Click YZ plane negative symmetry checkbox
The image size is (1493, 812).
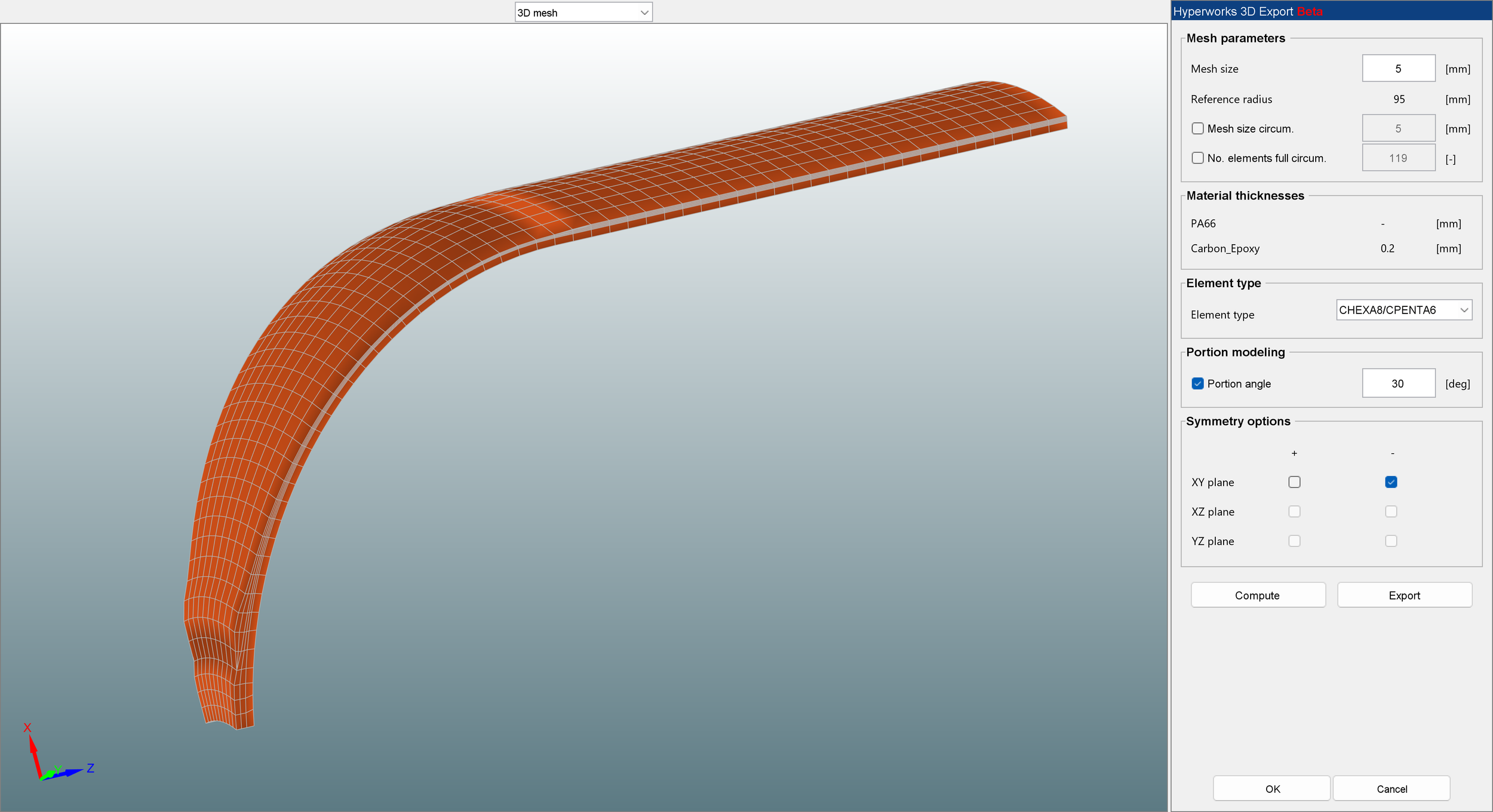[1391, 541]
